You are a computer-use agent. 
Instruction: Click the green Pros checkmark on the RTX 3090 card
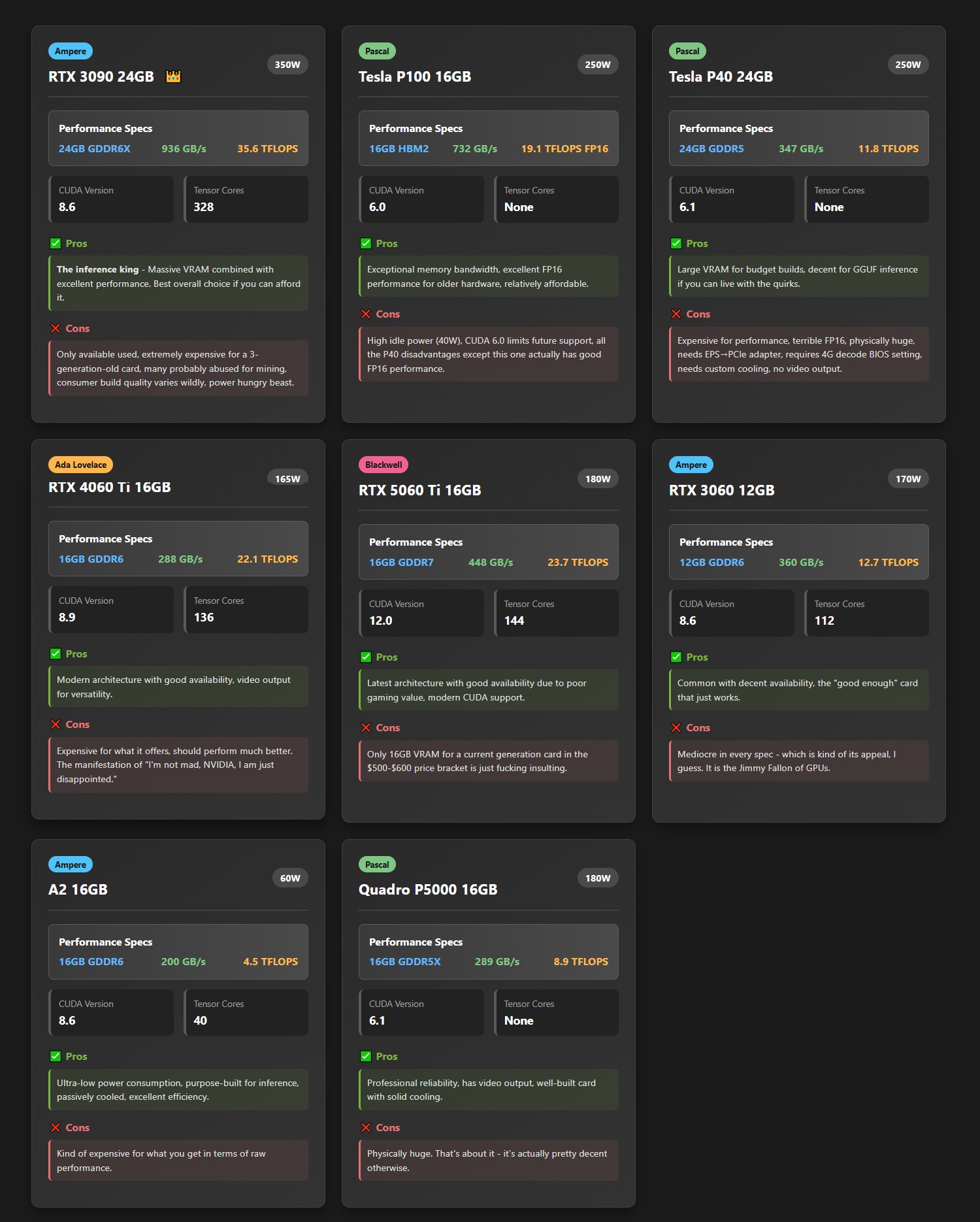56,243
